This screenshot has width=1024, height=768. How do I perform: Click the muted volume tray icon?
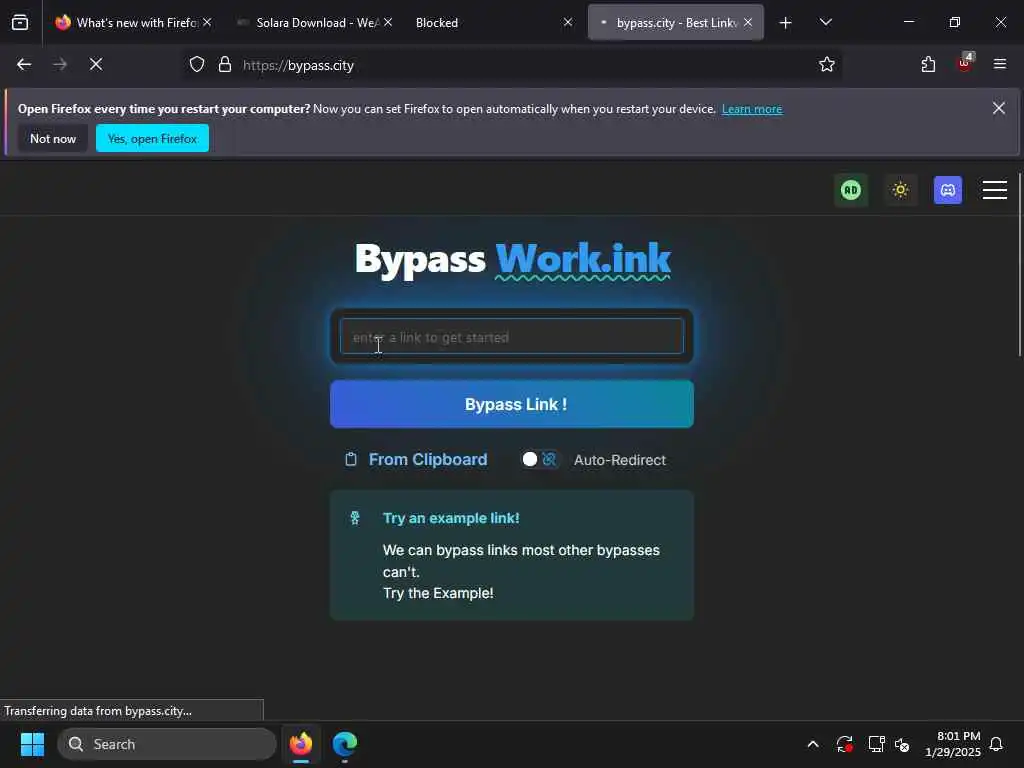903,744
